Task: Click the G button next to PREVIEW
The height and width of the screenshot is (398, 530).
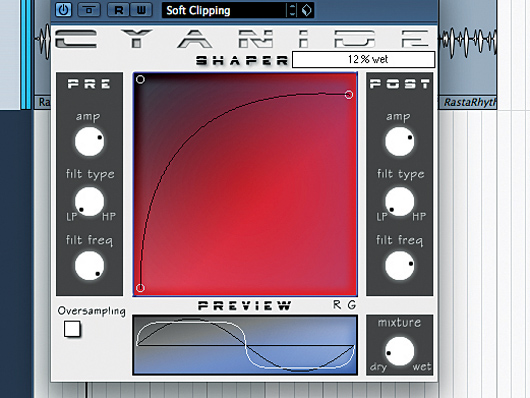Action: [x=352, y=305]
